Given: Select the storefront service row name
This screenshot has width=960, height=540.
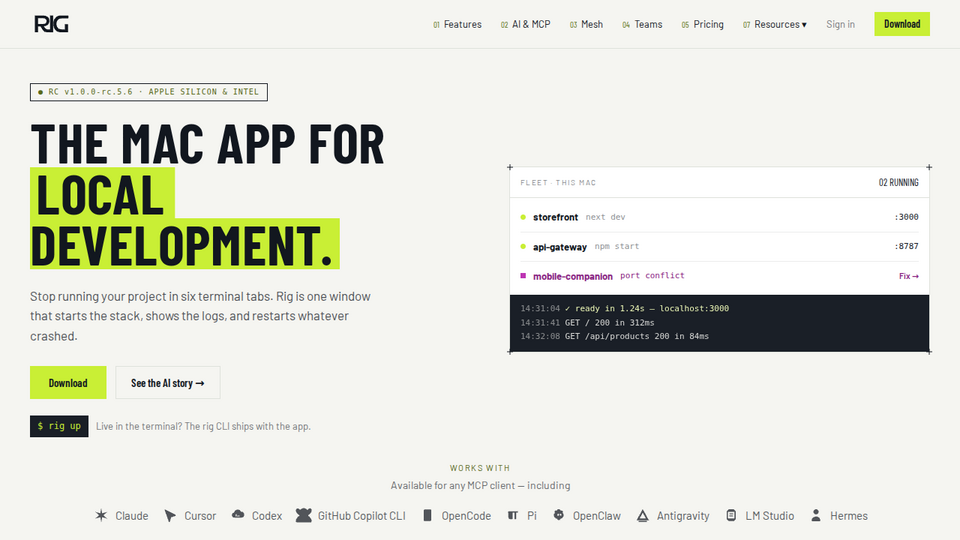Looking at the screenshot, I should click(x=555, y=217).
